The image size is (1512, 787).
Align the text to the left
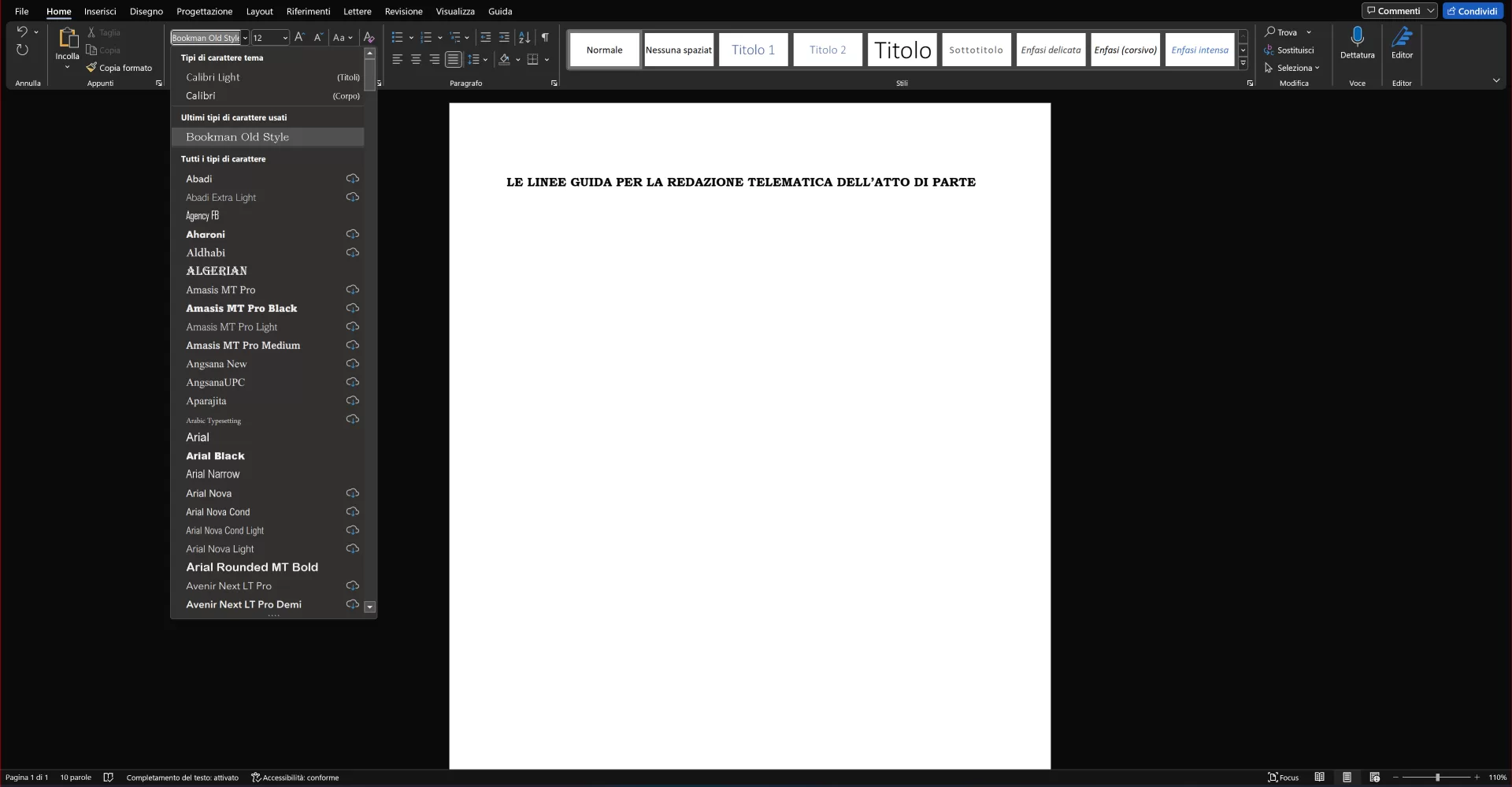[x=397, y=59]
